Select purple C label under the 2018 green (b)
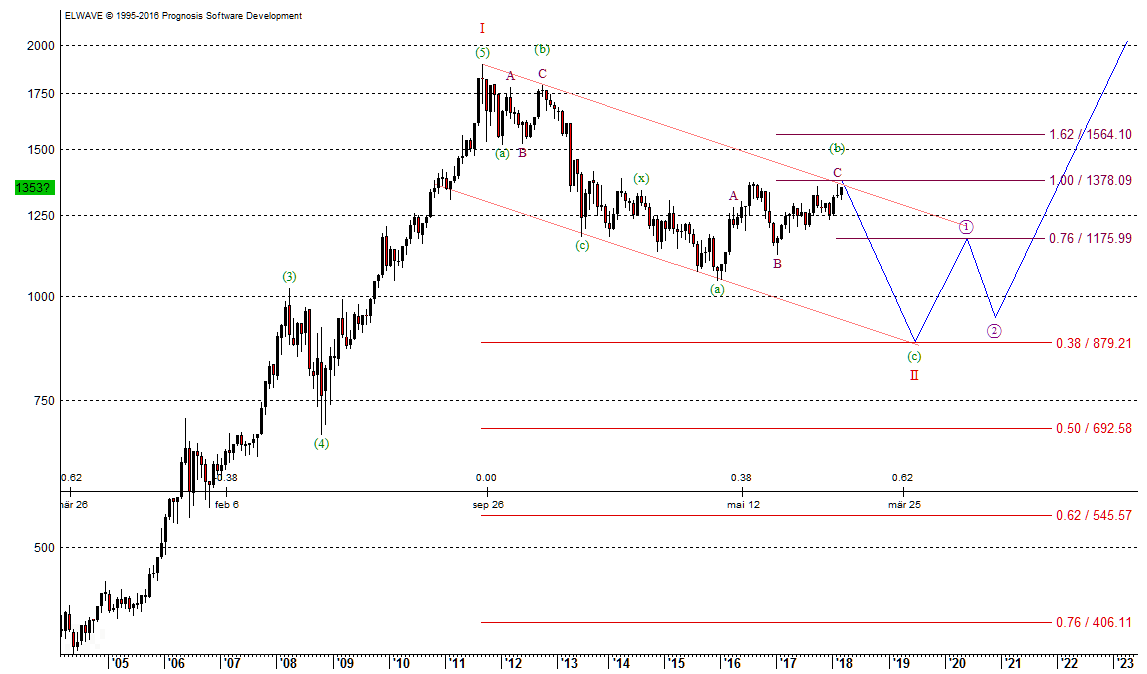 click(838, 173)
